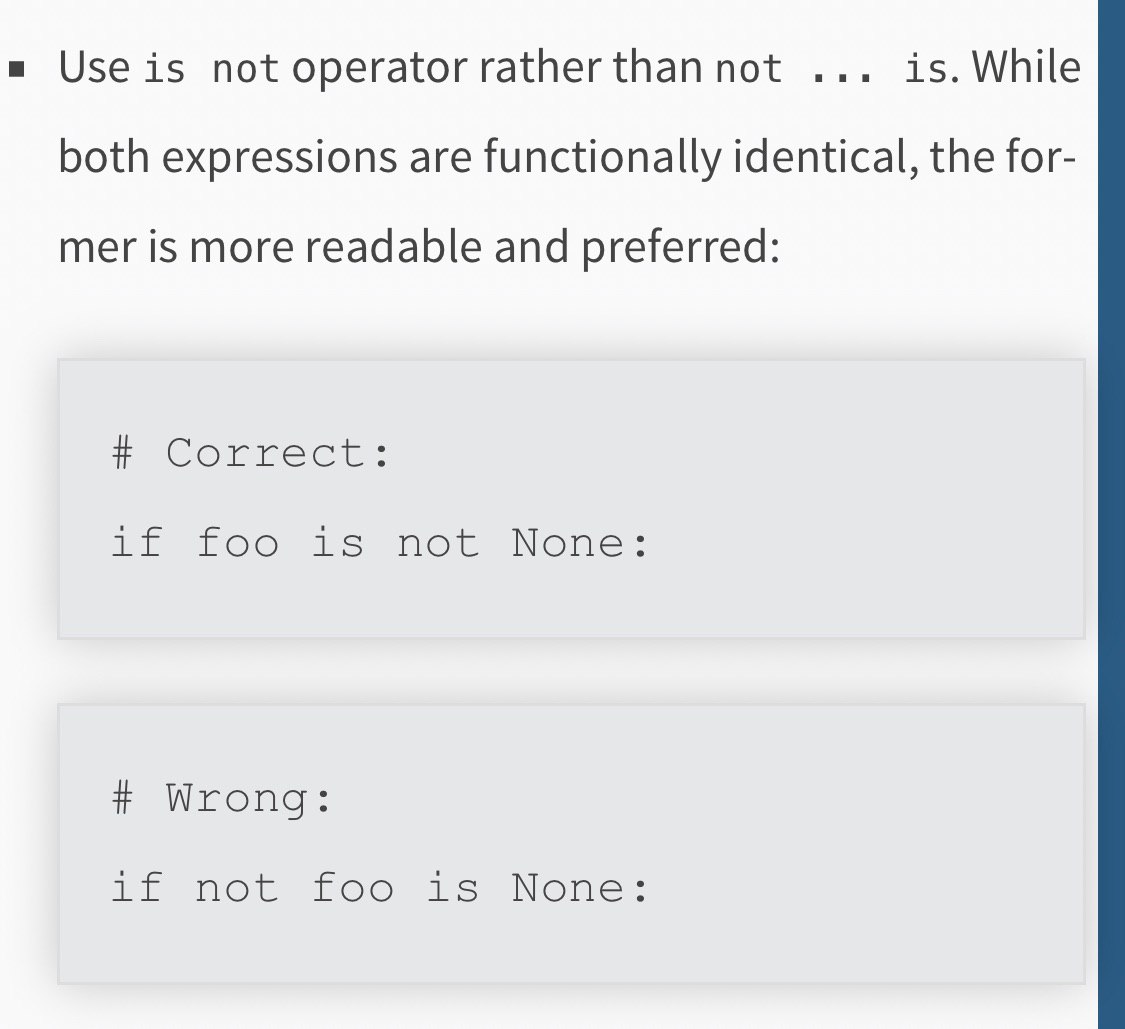Click 'foo' in the Correct code example

237,542
